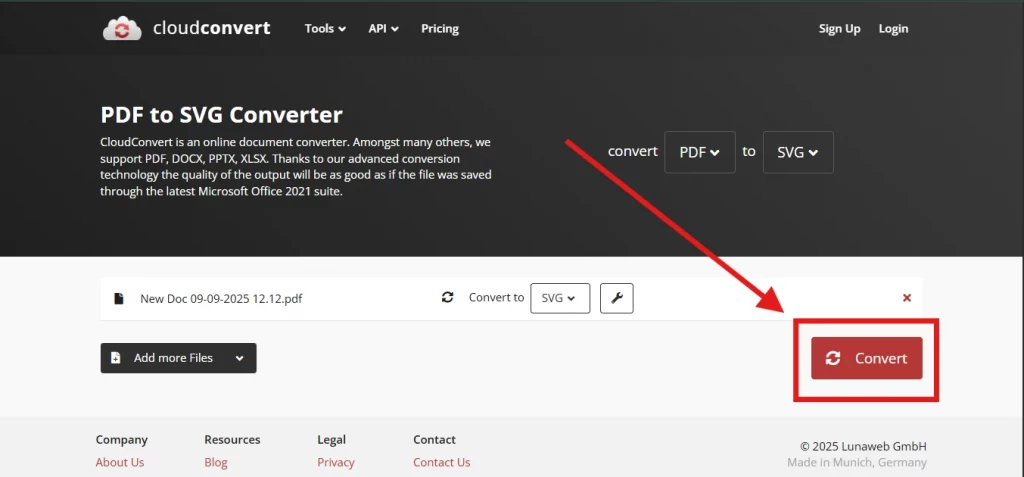Image resolution: width=1024 pixels, height=477 pixels.
Task: Open the Contact Us link
Action: click(x=441, y=463)
